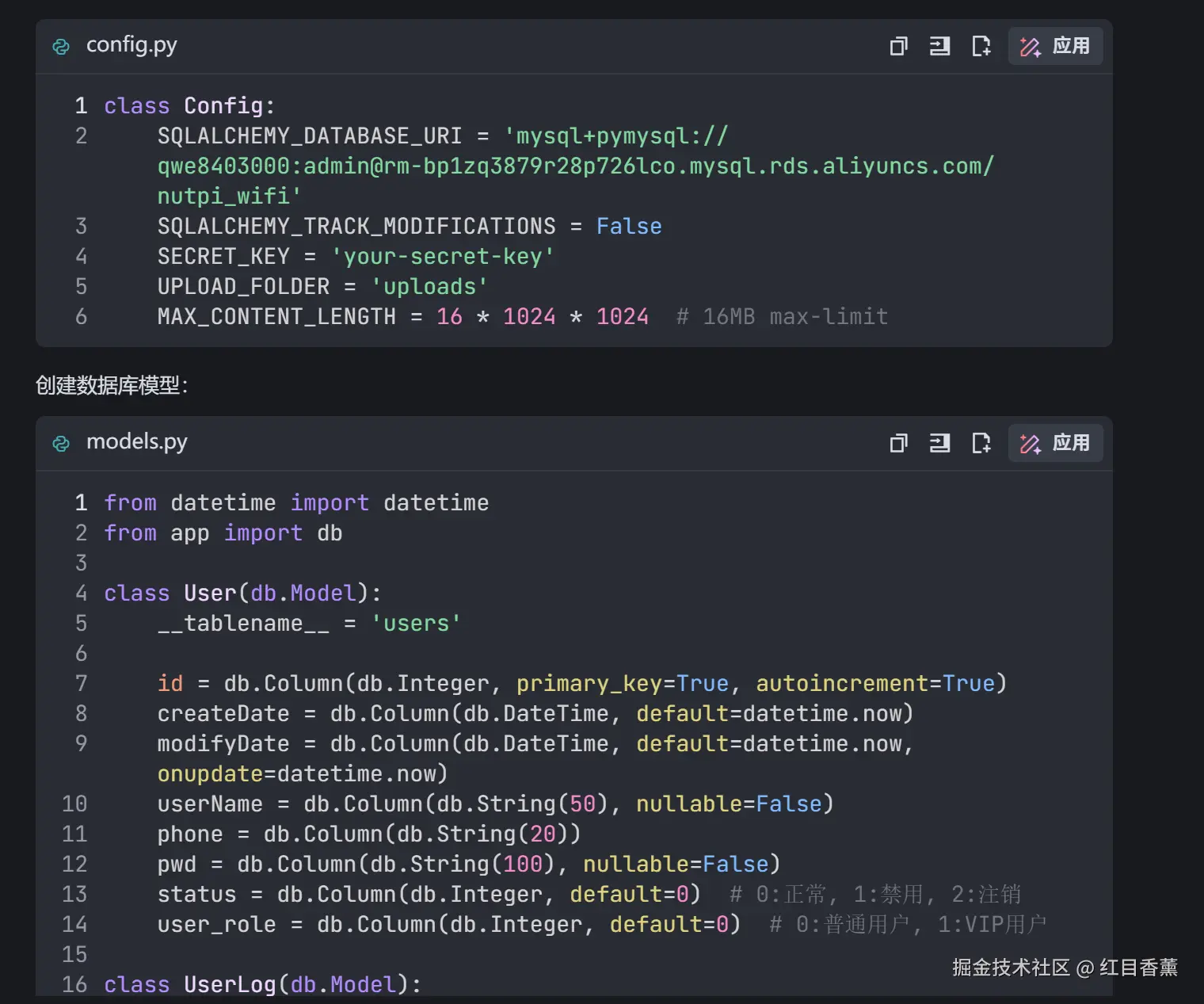Copy code in the config.py block

click(x=898, y=46)
